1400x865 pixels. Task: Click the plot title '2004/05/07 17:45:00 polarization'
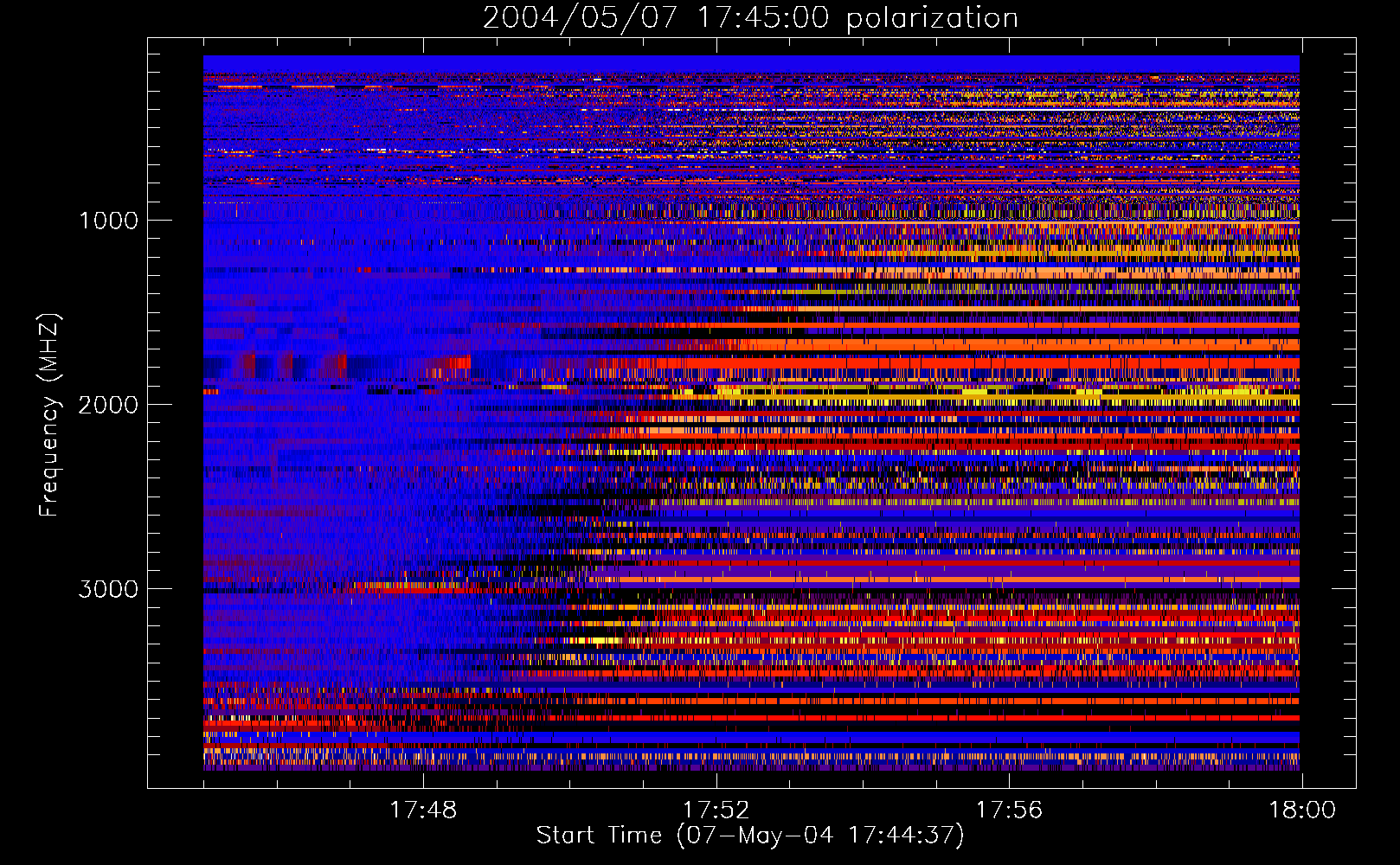[750, 18]
